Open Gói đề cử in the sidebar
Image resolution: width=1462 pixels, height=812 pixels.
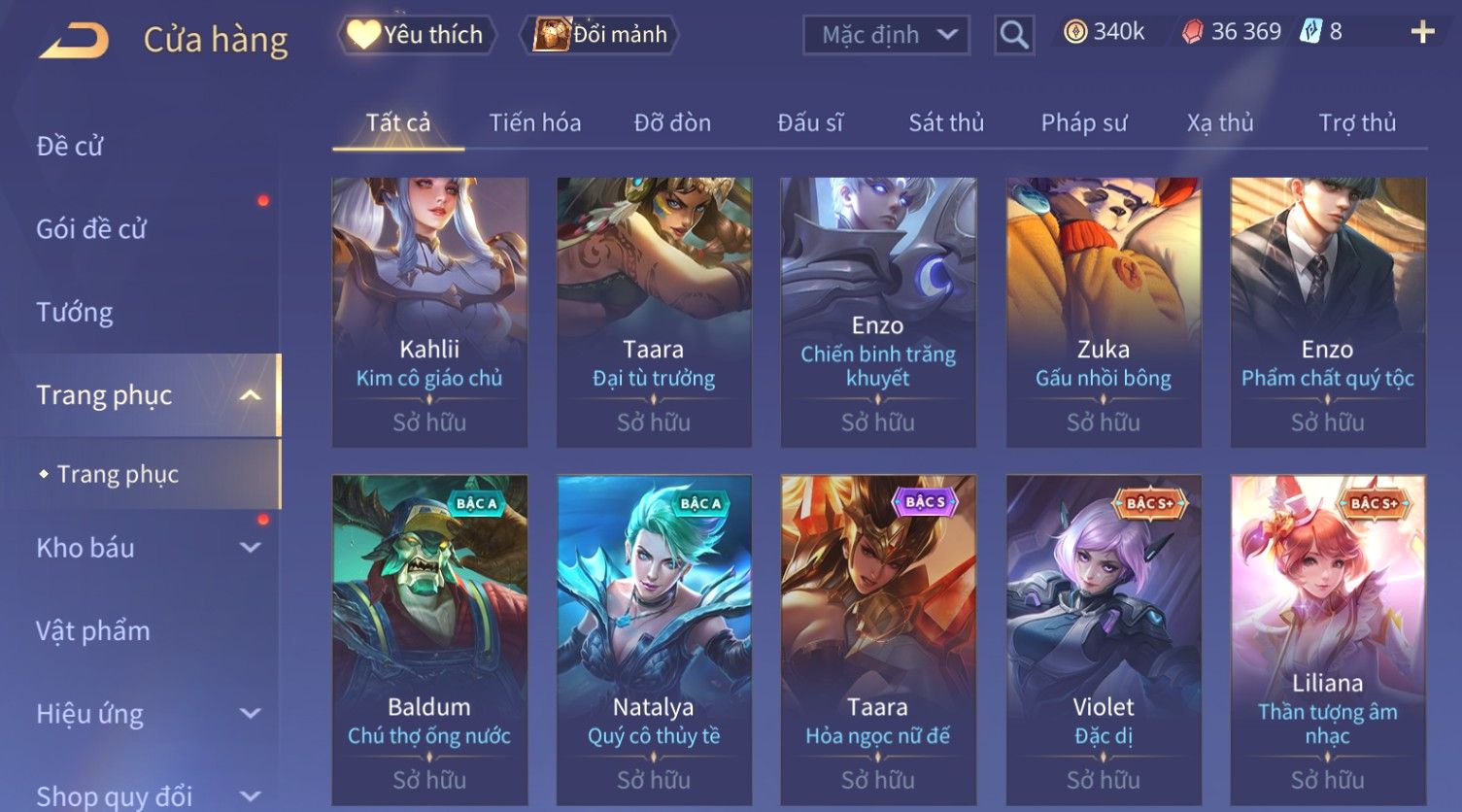coord(91,229)
